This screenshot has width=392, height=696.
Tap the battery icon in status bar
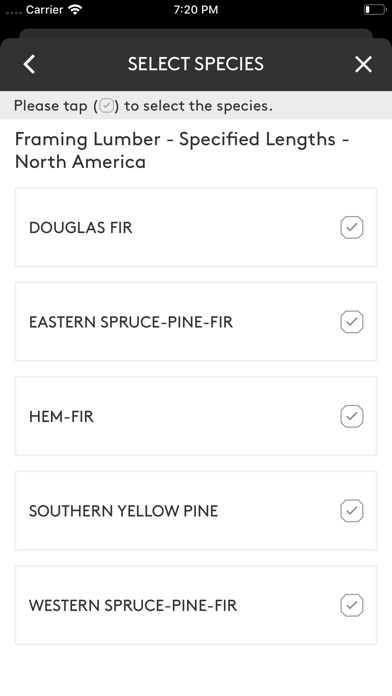[375, 10]
